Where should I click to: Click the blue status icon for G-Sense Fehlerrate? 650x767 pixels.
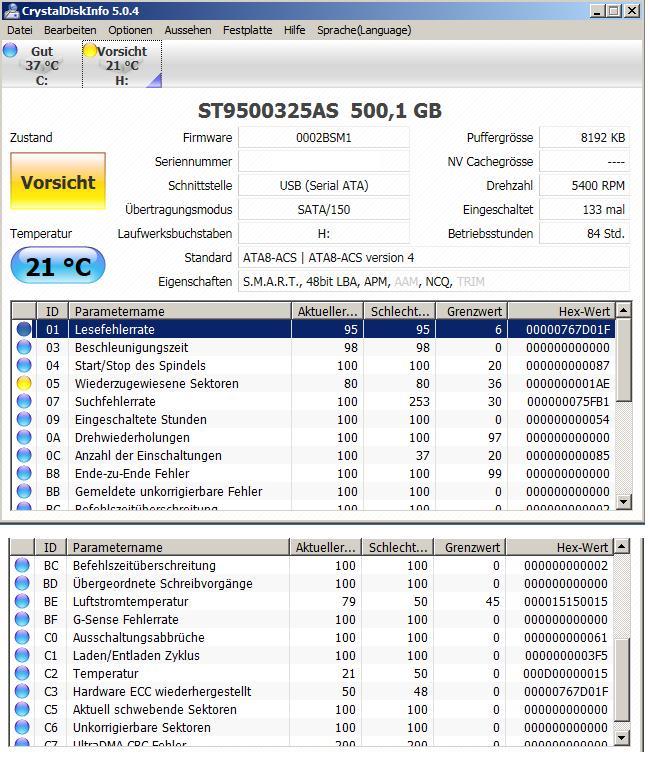pos(22,620)
